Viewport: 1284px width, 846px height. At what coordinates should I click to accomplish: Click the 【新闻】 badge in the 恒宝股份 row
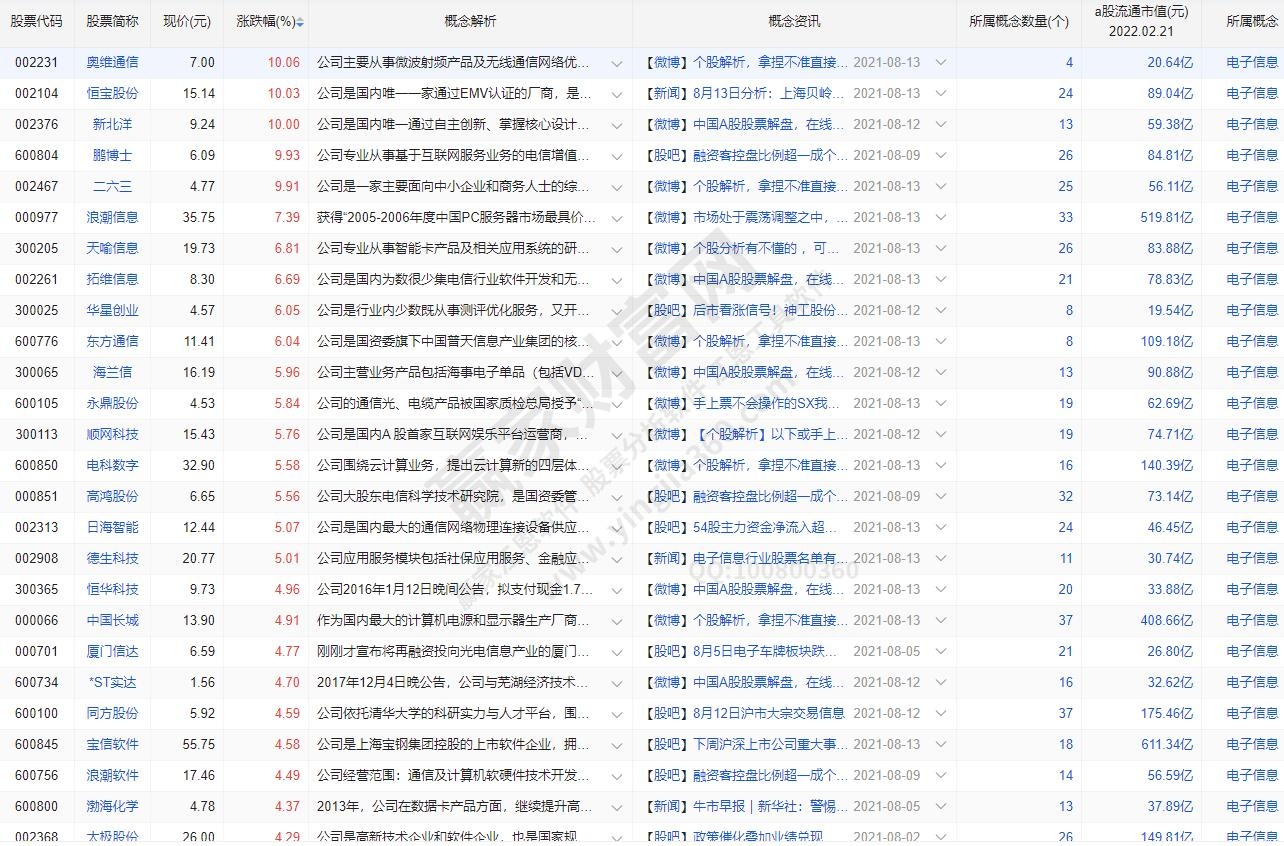point(665,93)
